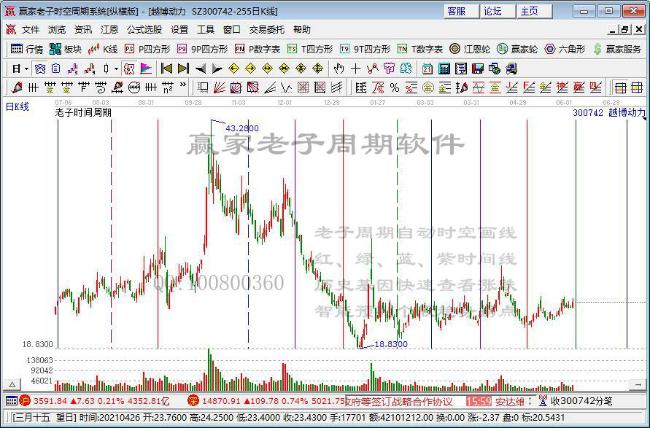Step chart forward with right black arrow
Screen dimensions: 650x428
coord(217,68)
